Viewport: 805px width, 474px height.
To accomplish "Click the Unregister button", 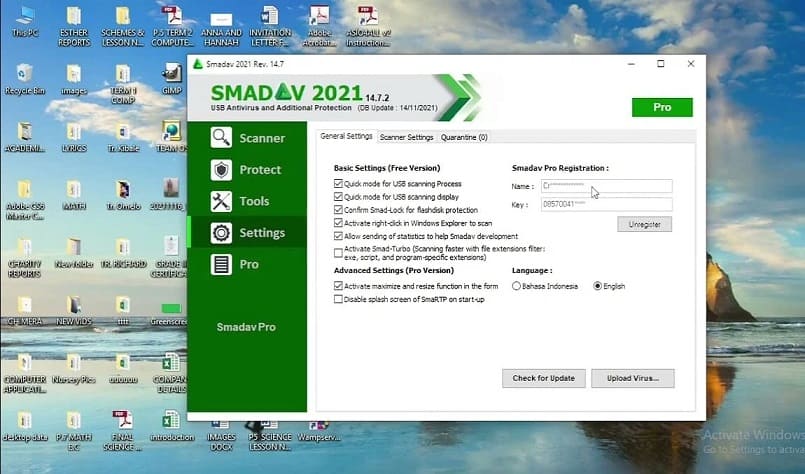I will tap(644, 224).
